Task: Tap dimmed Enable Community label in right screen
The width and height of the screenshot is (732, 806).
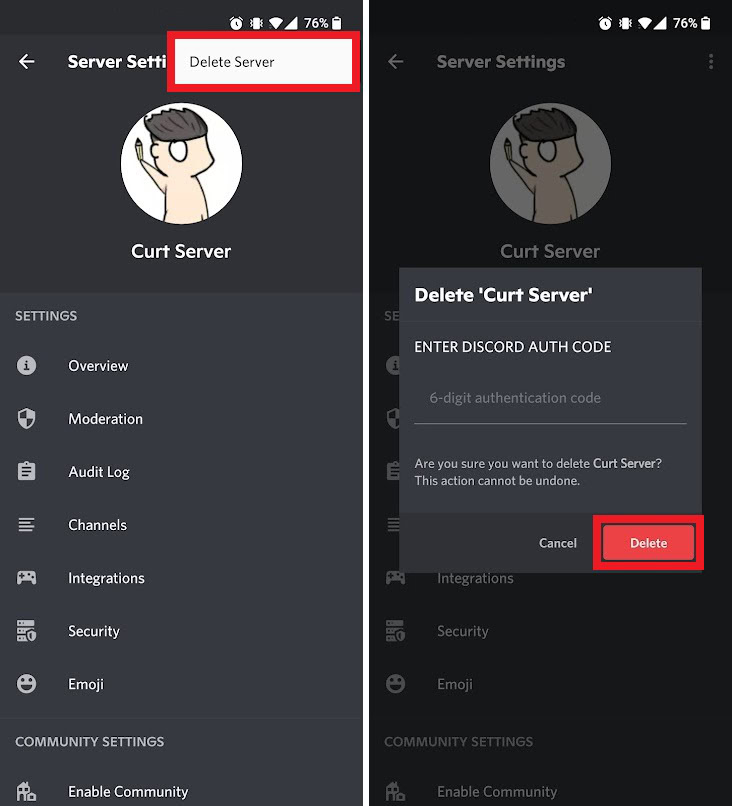Action: pos(497,792)
